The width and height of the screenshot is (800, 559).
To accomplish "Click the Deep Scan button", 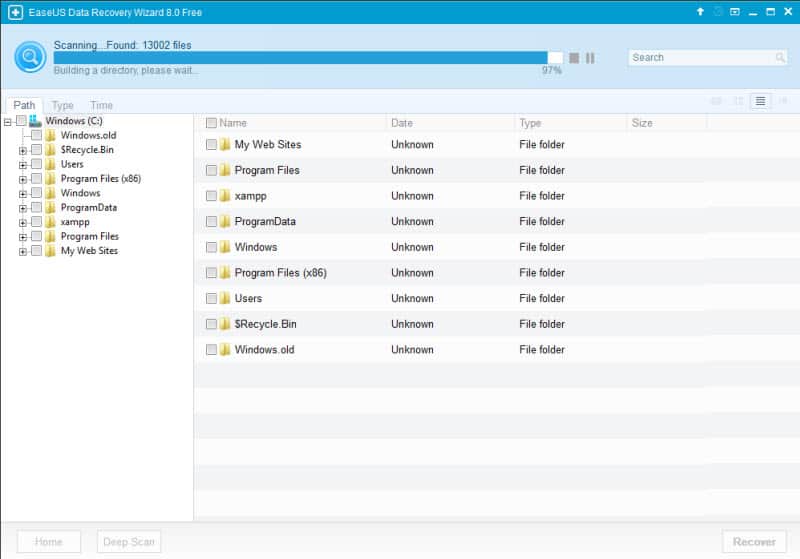I will click(129, 542).
